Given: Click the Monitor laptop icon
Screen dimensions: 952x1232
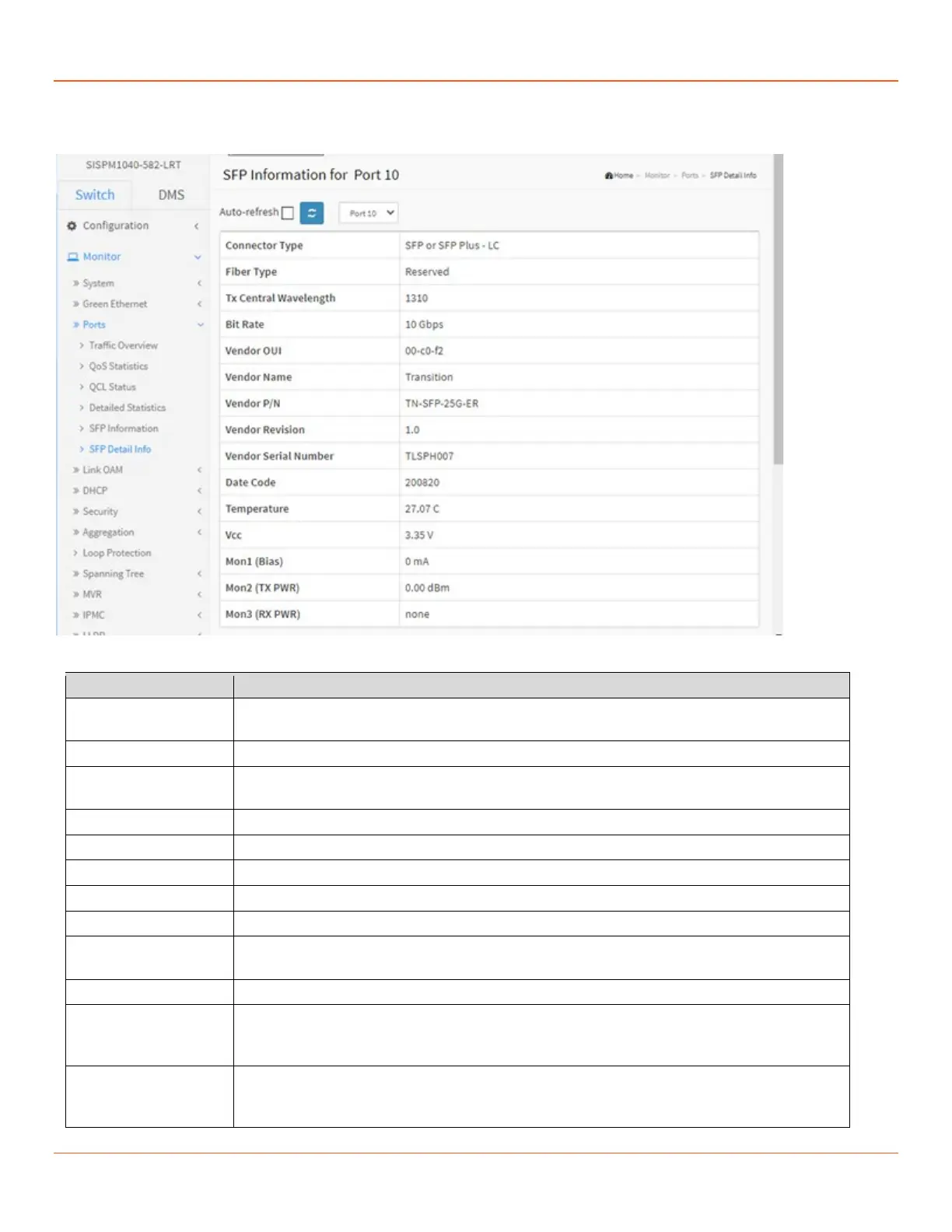Looking at the screenshot, I should [x=73, y=257].
